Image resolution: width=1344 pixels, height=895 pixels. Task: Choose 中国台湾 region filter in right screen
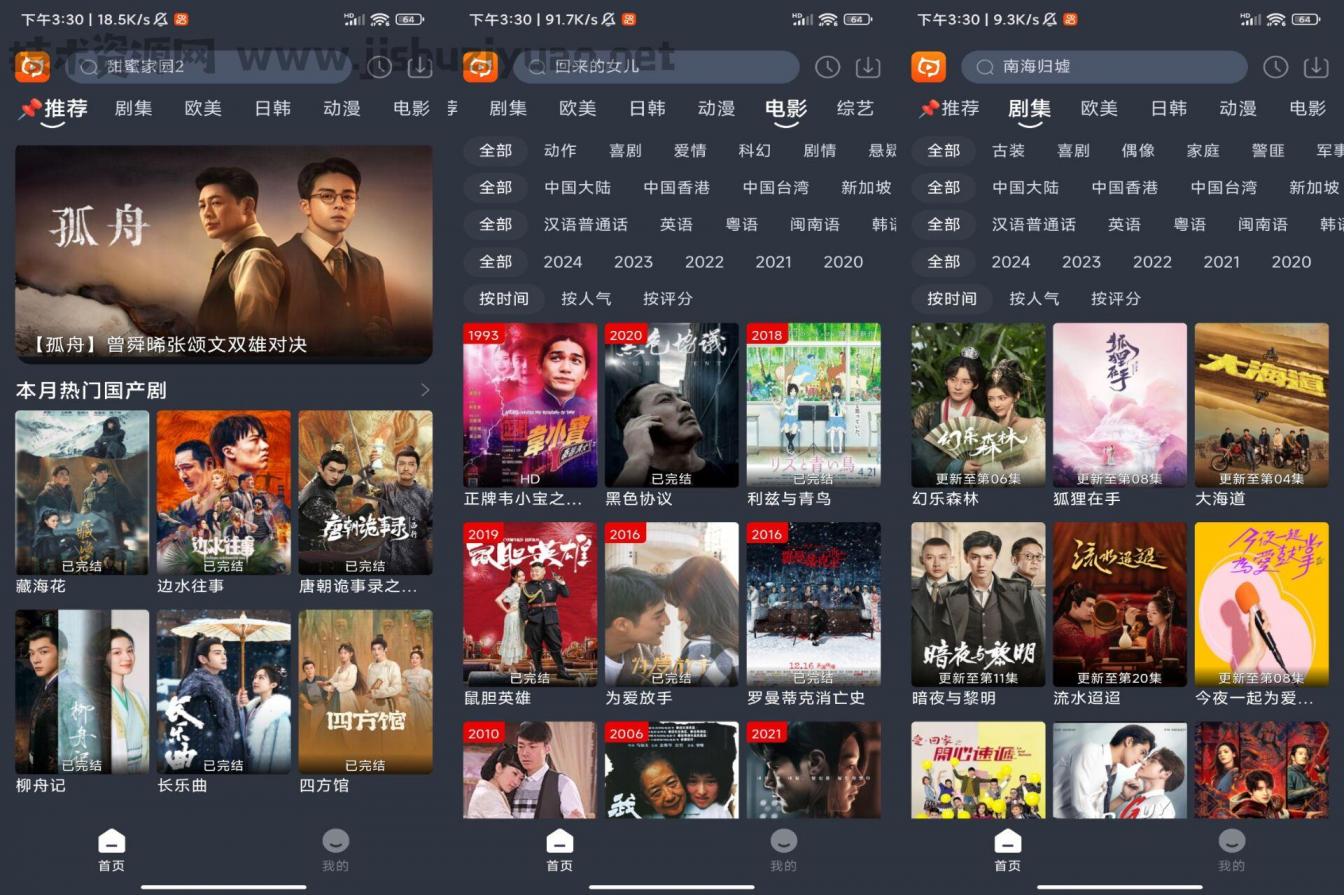(x=1223, y=187)
